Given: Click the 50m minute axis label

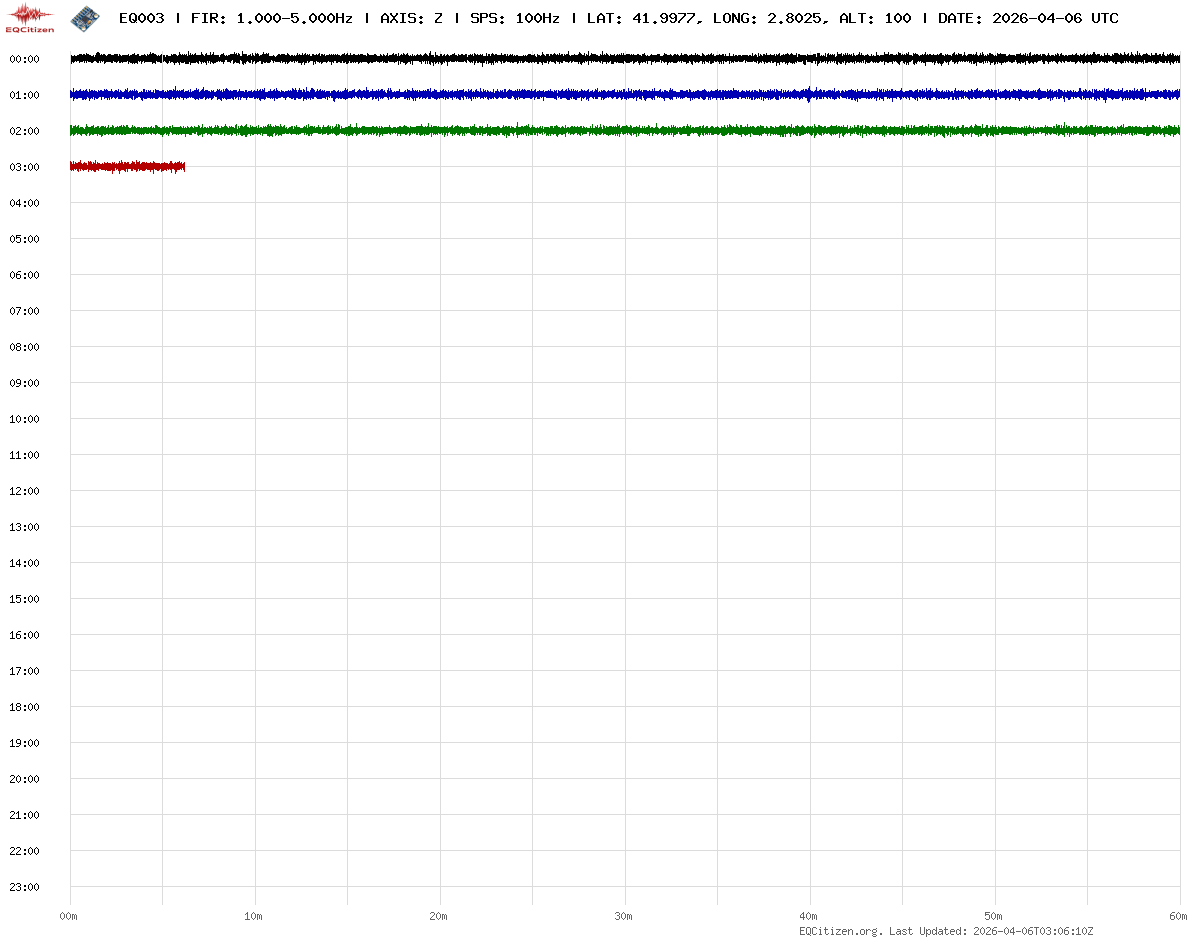Looking at the screenshot, I should (994, 916).
